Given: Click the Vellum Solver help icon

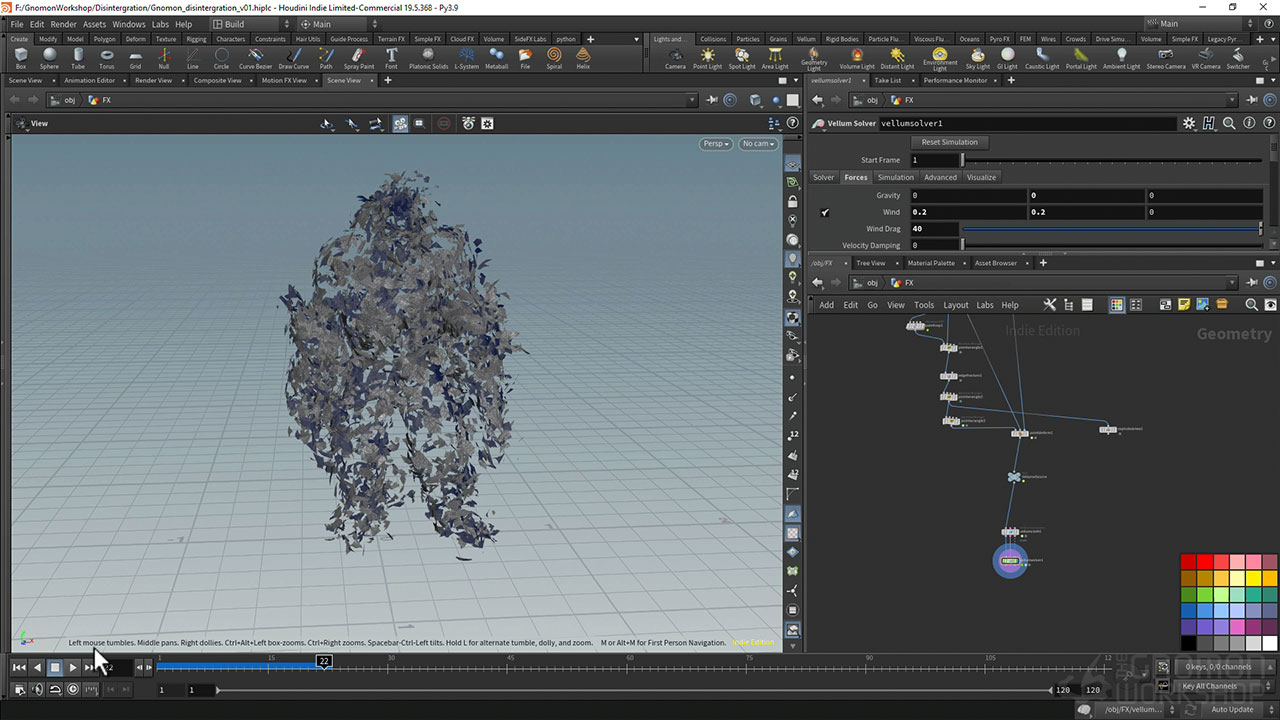Looking at the screenshot, I should (1270, 123).
